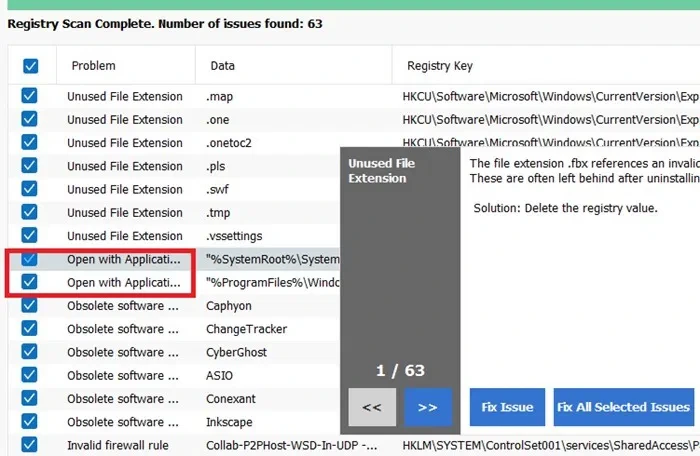This screenshot has width=700, height=456.
Task: Go to next issue with >> button
Action: point(428,407)
